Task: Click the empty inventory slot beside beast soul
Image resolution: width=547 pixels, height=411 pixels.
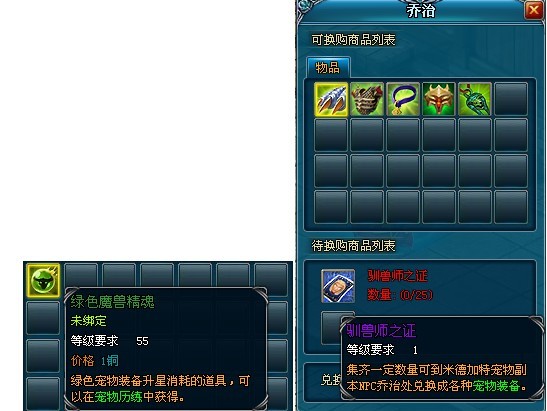Action: click(x=81, y=276)
